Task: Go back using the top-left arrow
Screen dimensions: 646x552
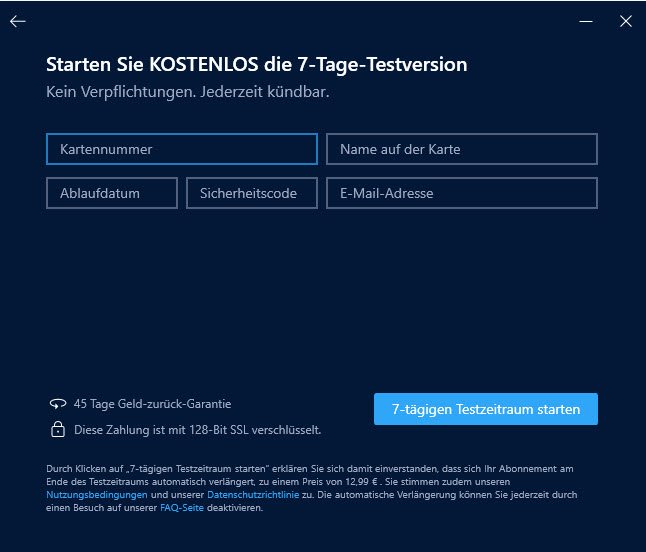Action: (18, 21)
